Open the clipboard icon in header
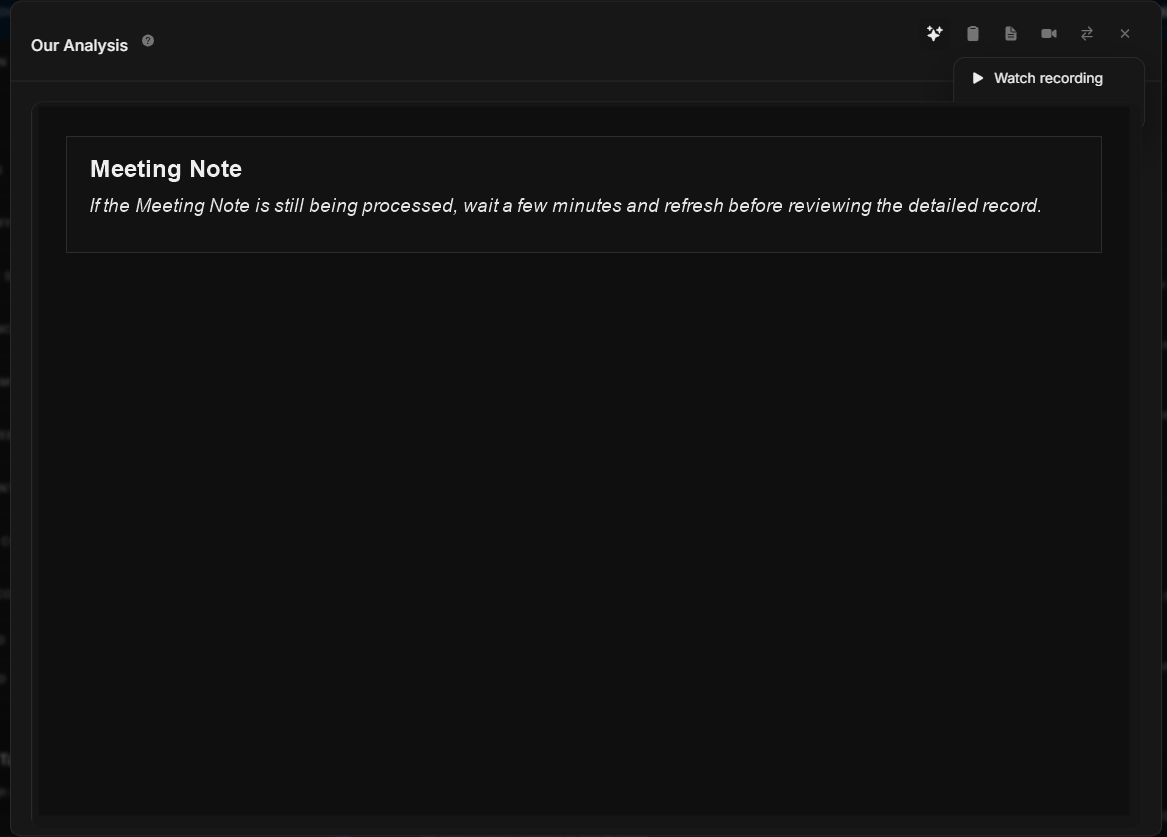This screenshot has width=1167, height=837. (973, 33)
